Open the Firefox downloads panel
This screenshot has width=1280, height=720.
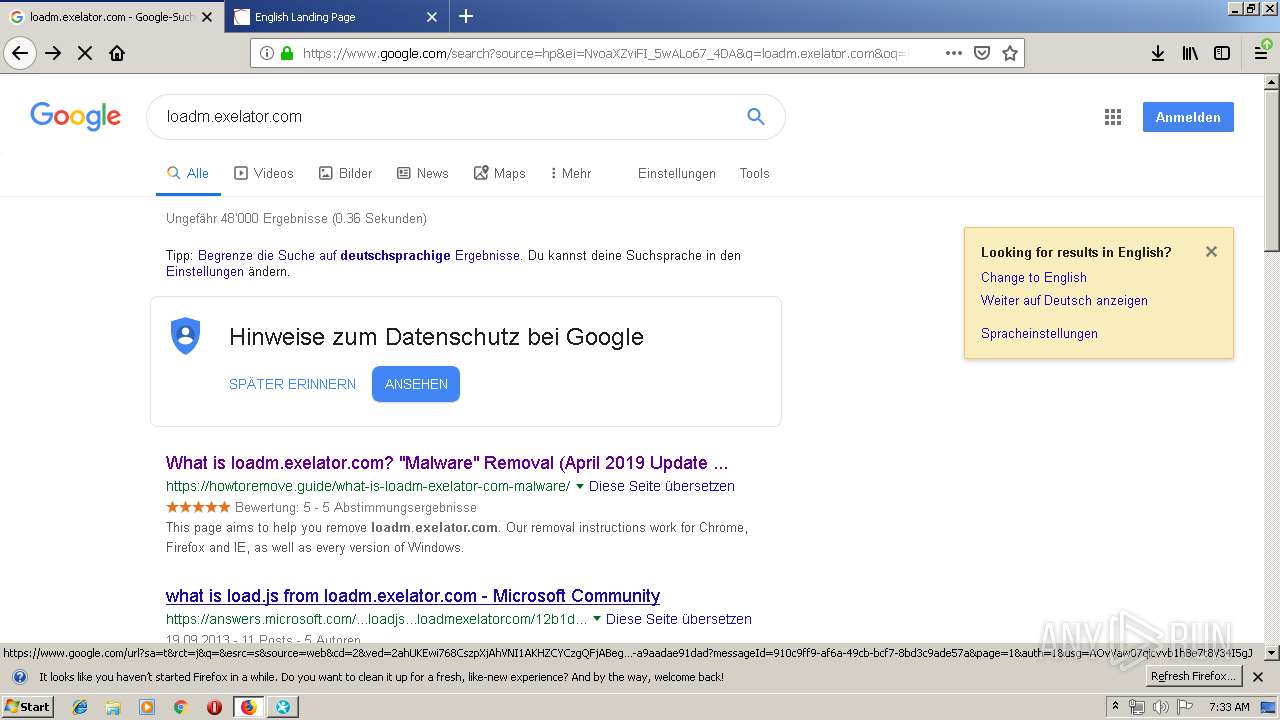[x=1158, y=53]
